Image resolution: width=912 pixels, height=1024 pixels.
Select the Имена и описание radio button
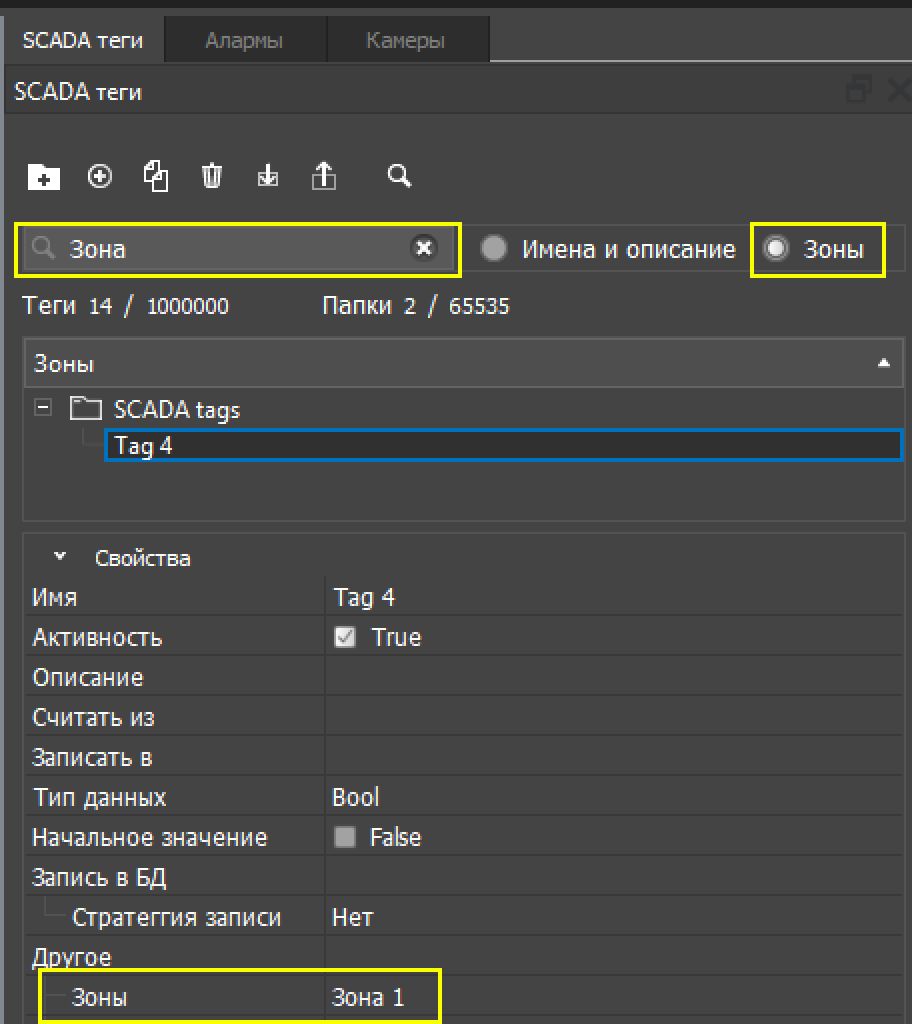[494, 249]
